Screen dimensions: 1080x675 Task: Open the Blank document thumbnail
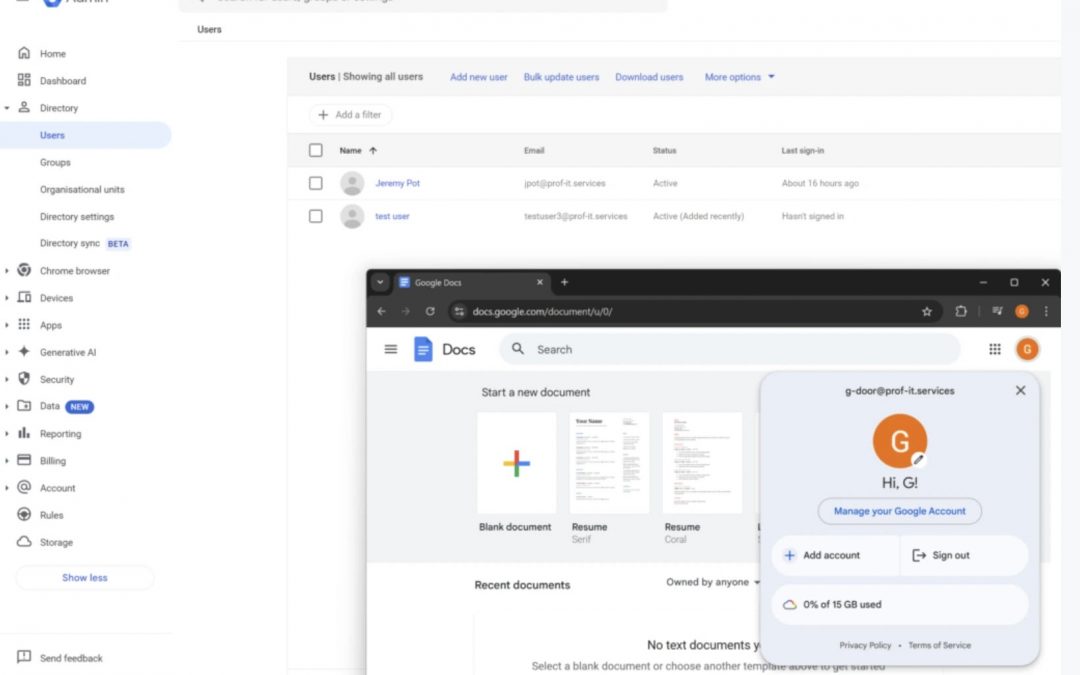pyautogui.click(x=516, y=463)
